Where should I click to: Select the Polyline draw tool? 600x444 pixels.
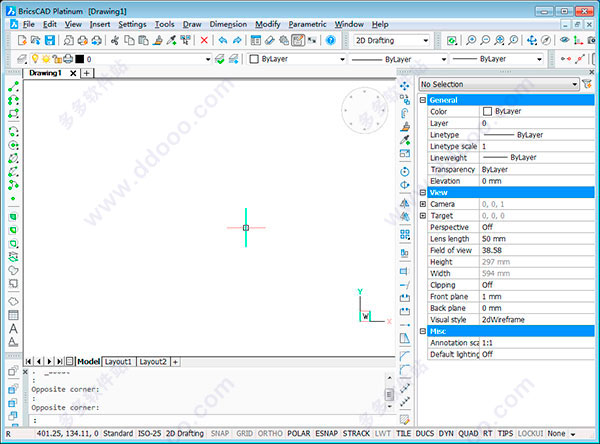(x=13, y=100)
